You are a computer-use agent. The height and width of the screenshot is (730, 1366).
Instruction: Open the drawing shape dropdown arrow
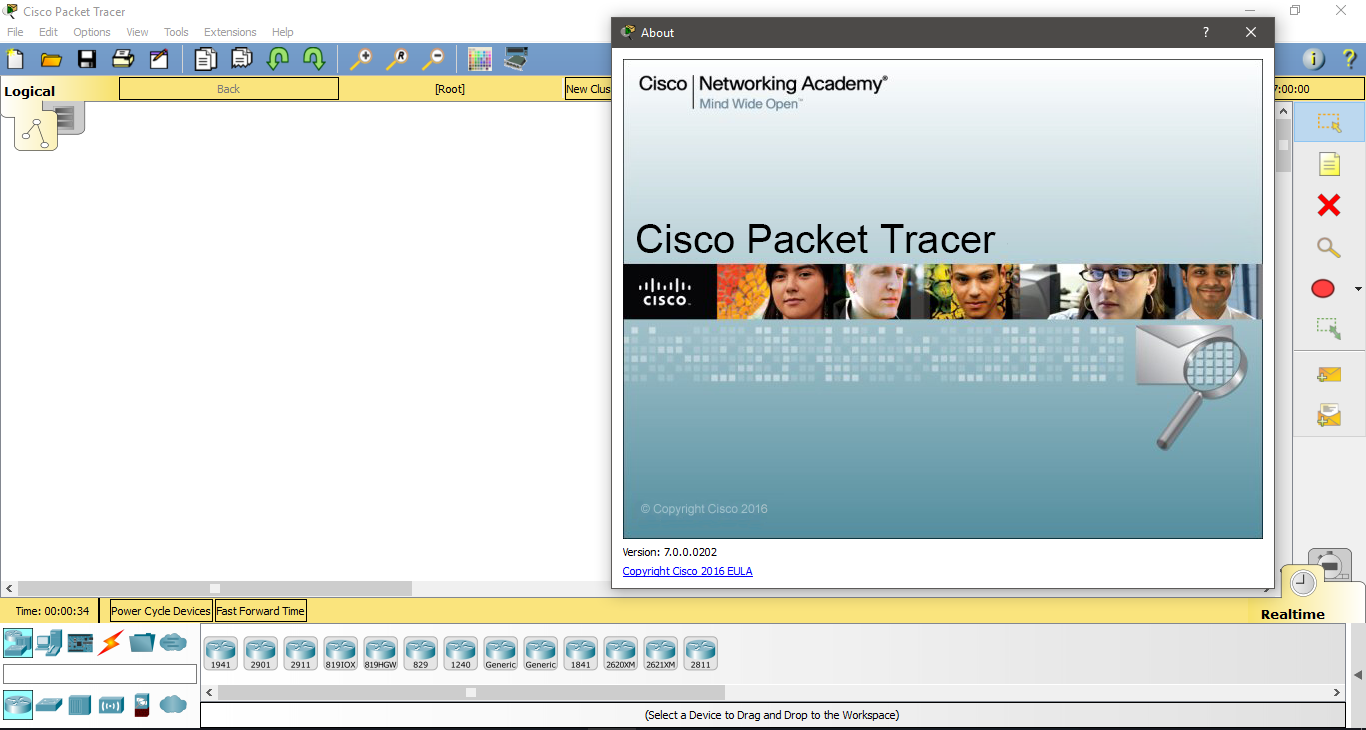pyautogui.click(x=1358, y=289)
